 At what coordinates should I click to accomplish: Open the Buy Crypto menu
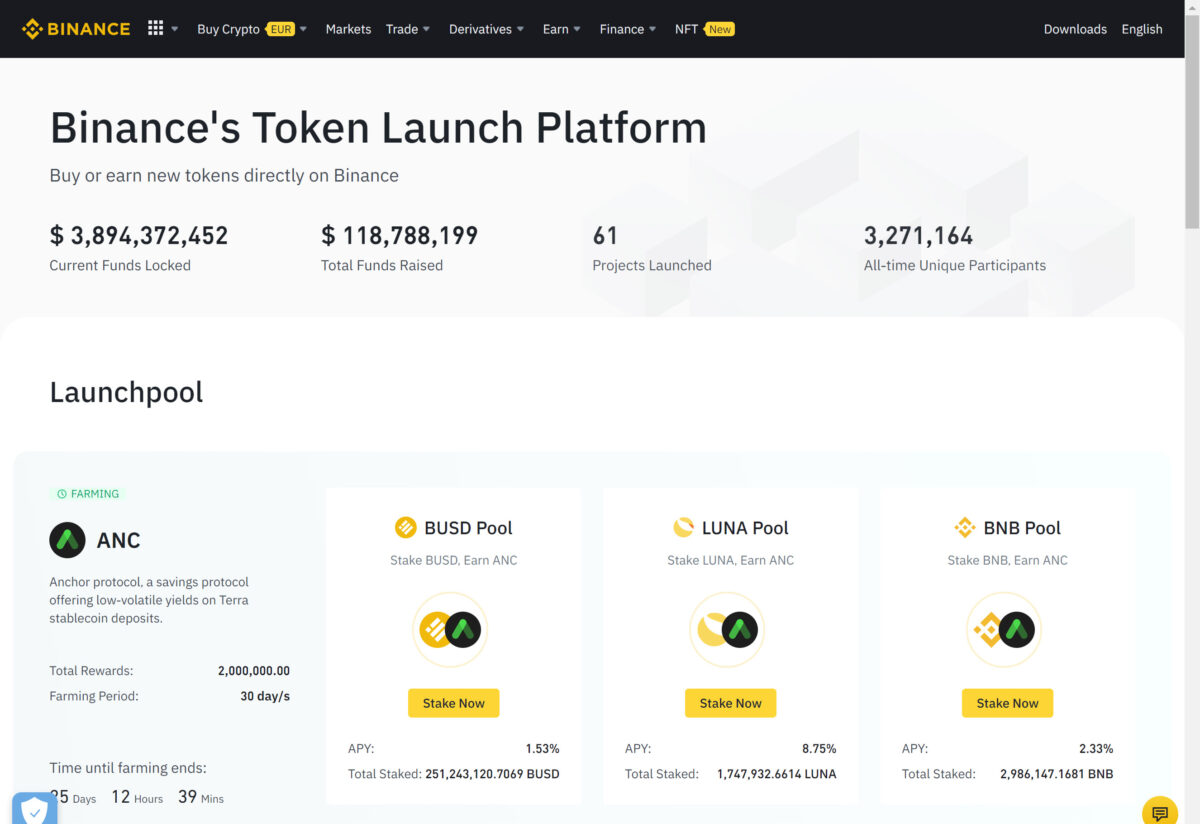[x=228, y=29]
